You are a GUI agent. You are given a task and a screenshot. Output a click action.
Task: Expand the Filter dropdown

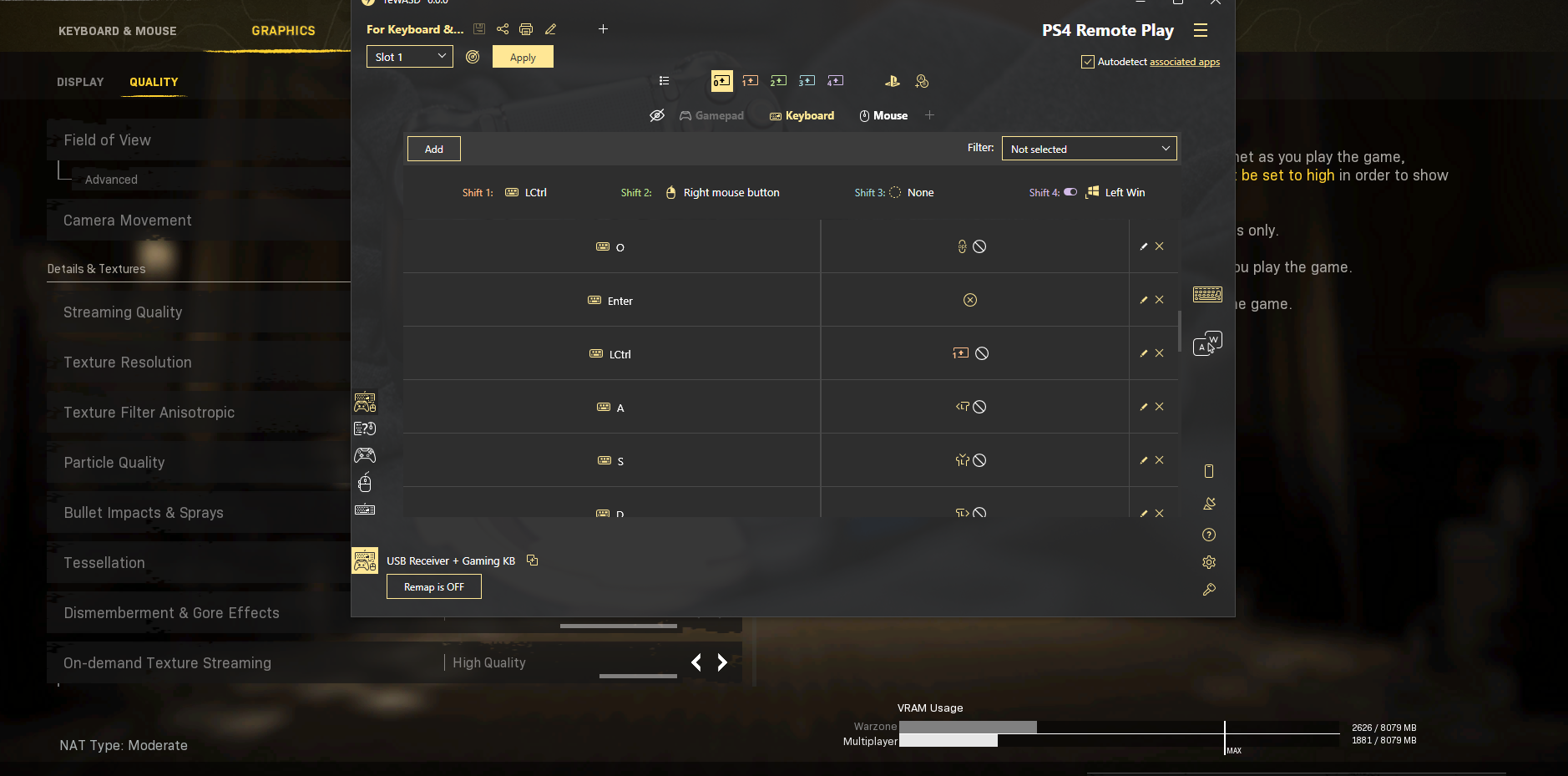1089,149
